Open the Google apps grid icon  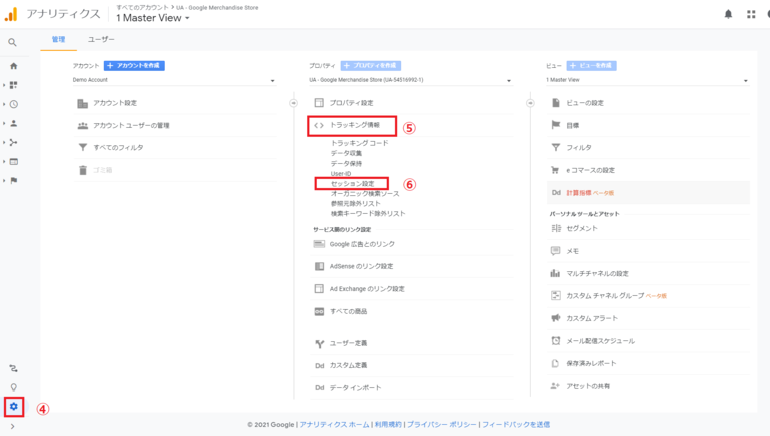[751, 14]
